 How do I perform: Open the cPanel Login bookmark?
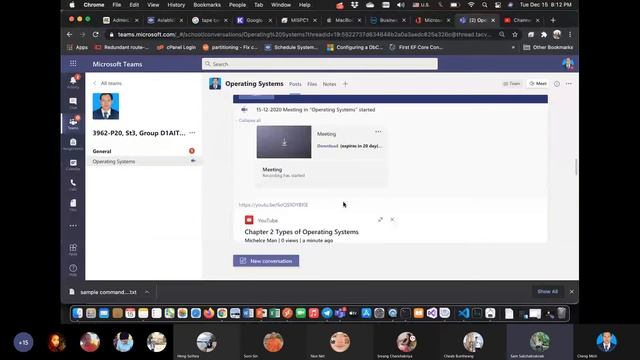(176, 47)
